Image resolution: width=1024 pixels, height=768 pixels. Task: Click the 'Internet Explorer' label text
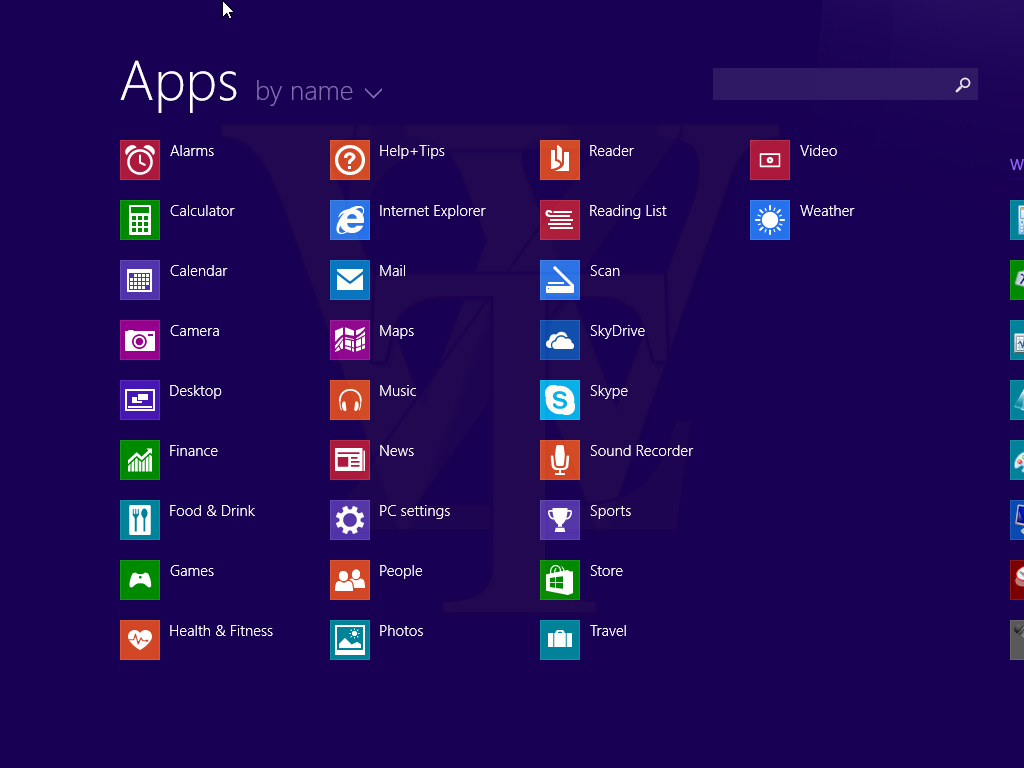(432, 211)
